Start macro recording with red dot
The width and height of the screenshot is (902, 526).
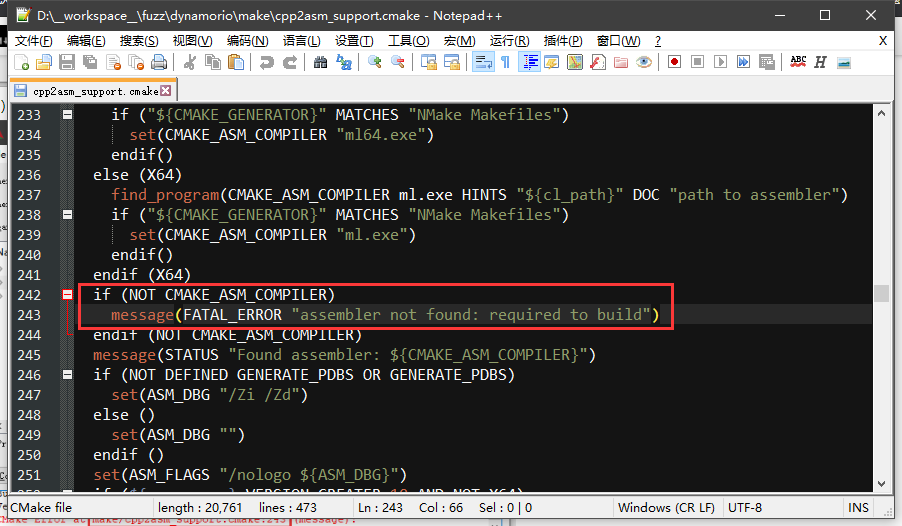(674, 62)
